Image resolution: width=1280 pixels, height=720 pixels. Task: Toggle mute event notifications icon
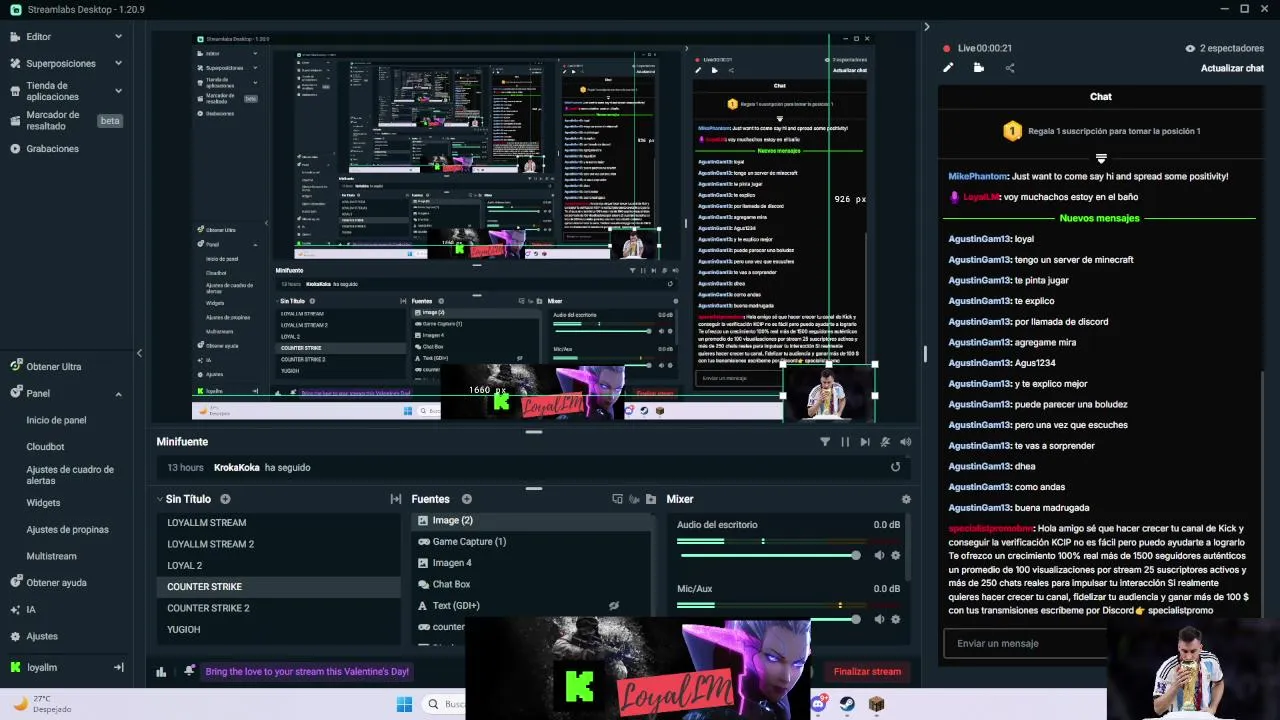885,442
